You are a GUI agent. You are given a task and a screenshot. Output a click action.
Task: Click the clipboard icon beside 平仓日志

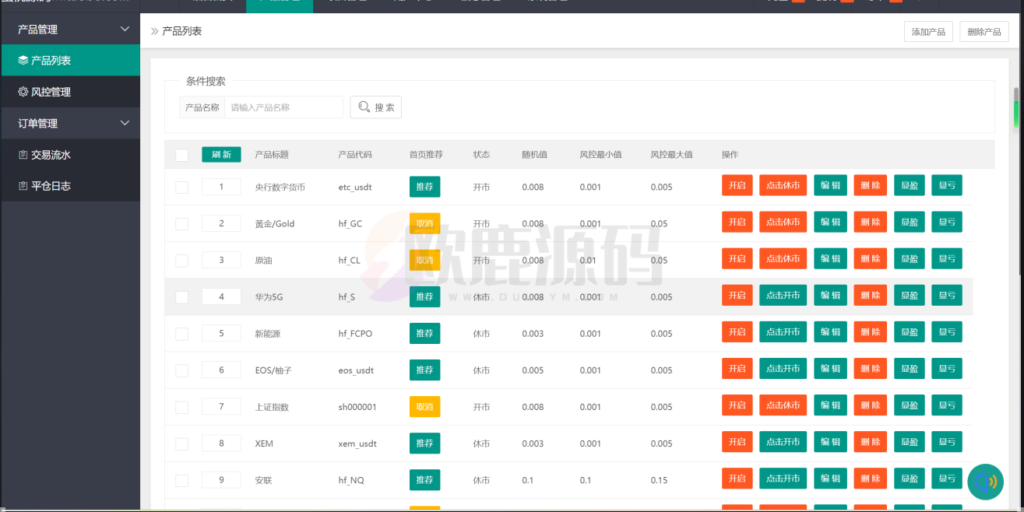[22, 186]
